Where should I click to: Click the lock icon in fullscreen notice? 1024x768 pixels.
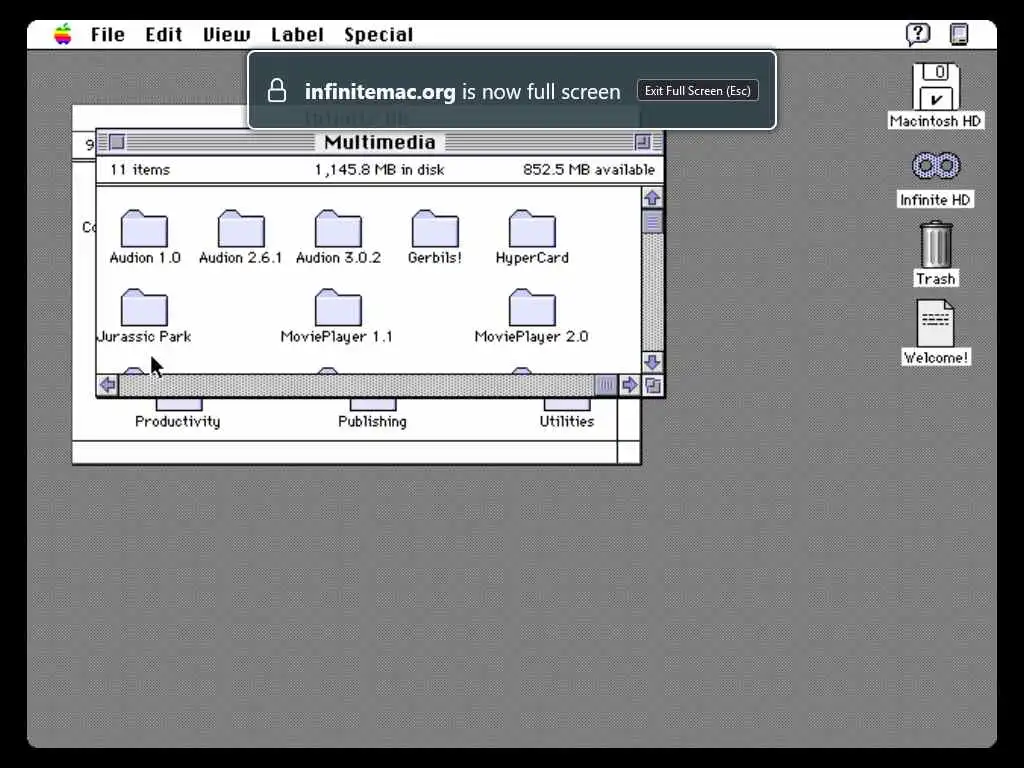point(277,90)
